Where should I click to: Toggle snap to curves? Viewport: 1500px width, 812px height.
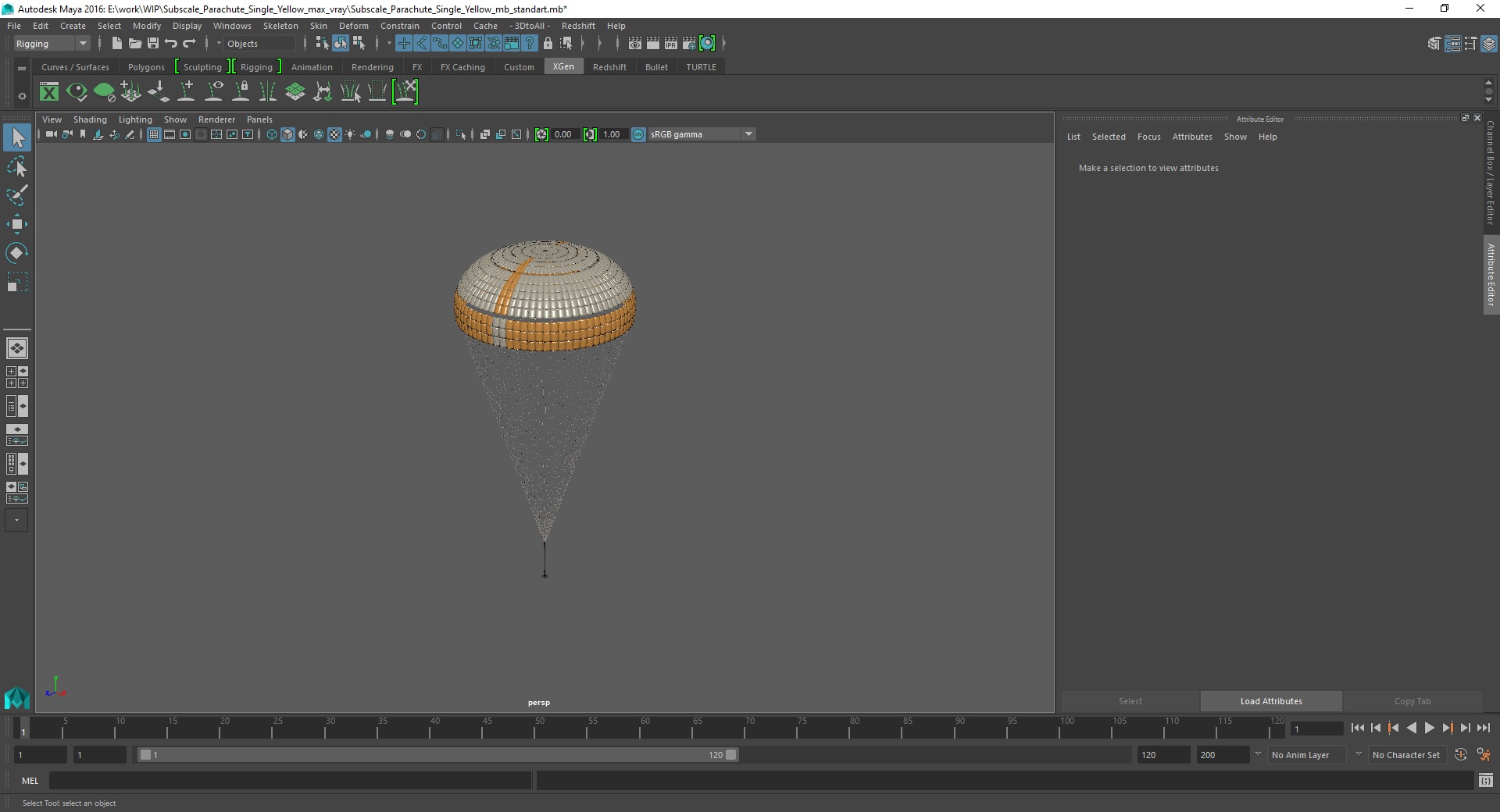click(x=421, y=44)
